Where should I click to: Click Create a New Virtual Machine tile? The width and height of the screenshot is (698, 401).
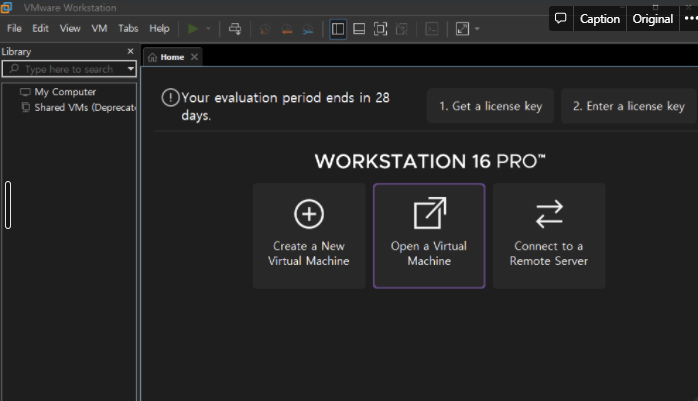[309, 236]
